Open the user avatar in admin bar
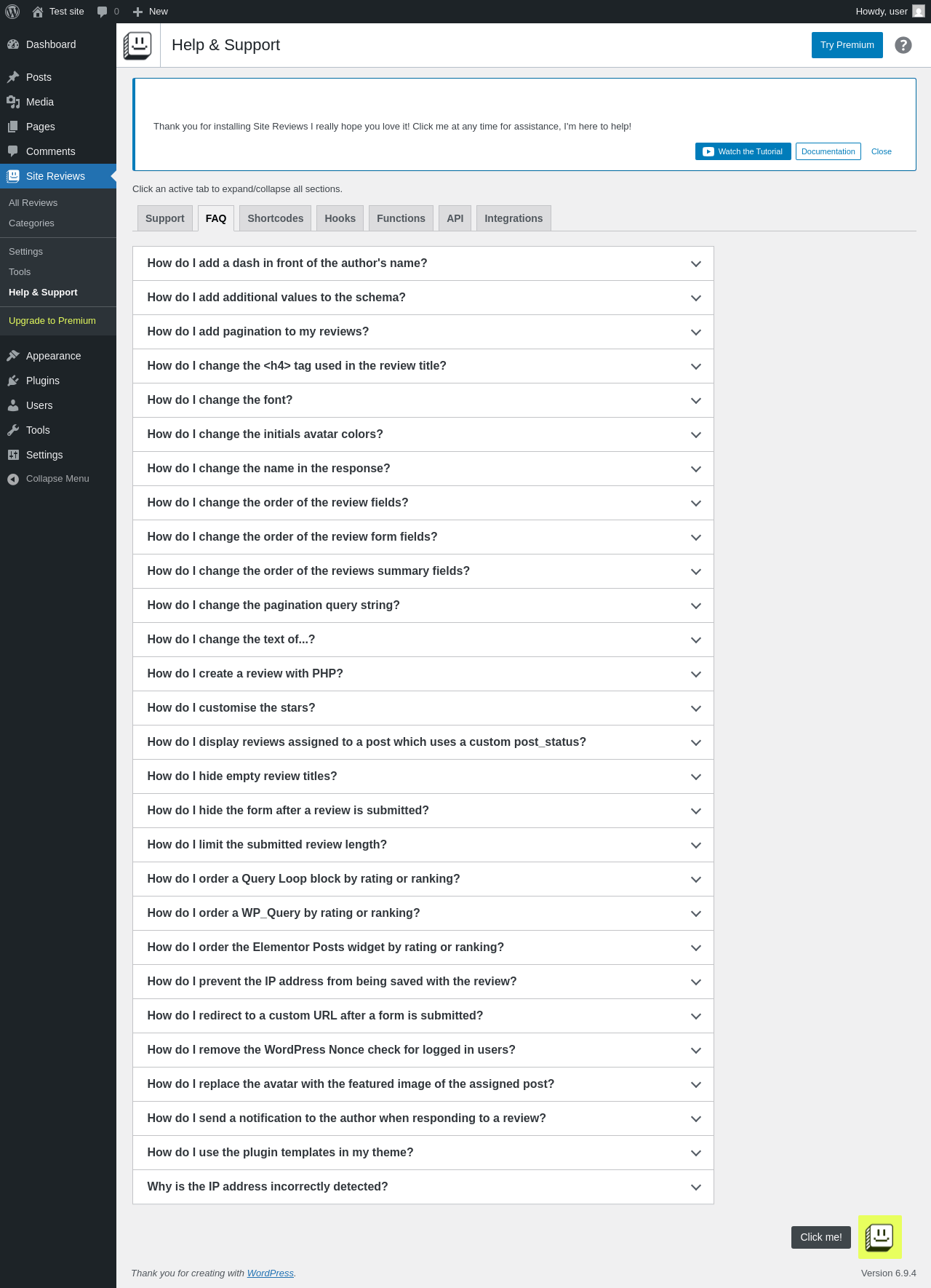Screen dimensions: 931x1288 (919, 12)
